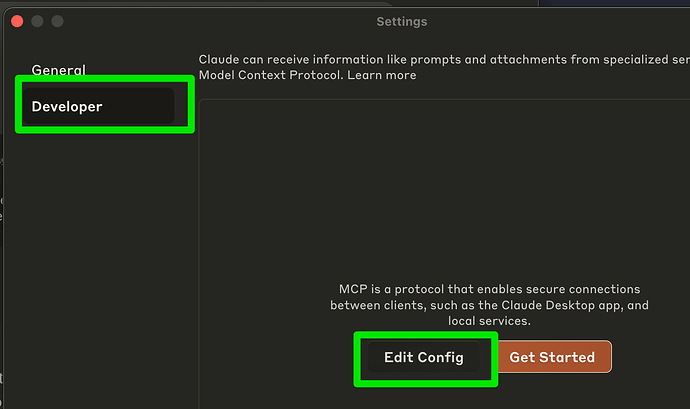Image resolution: width=690 pixels, height=409 pixels.
Task: Minimize the Settings window
Action: click(x=37, y=21)
